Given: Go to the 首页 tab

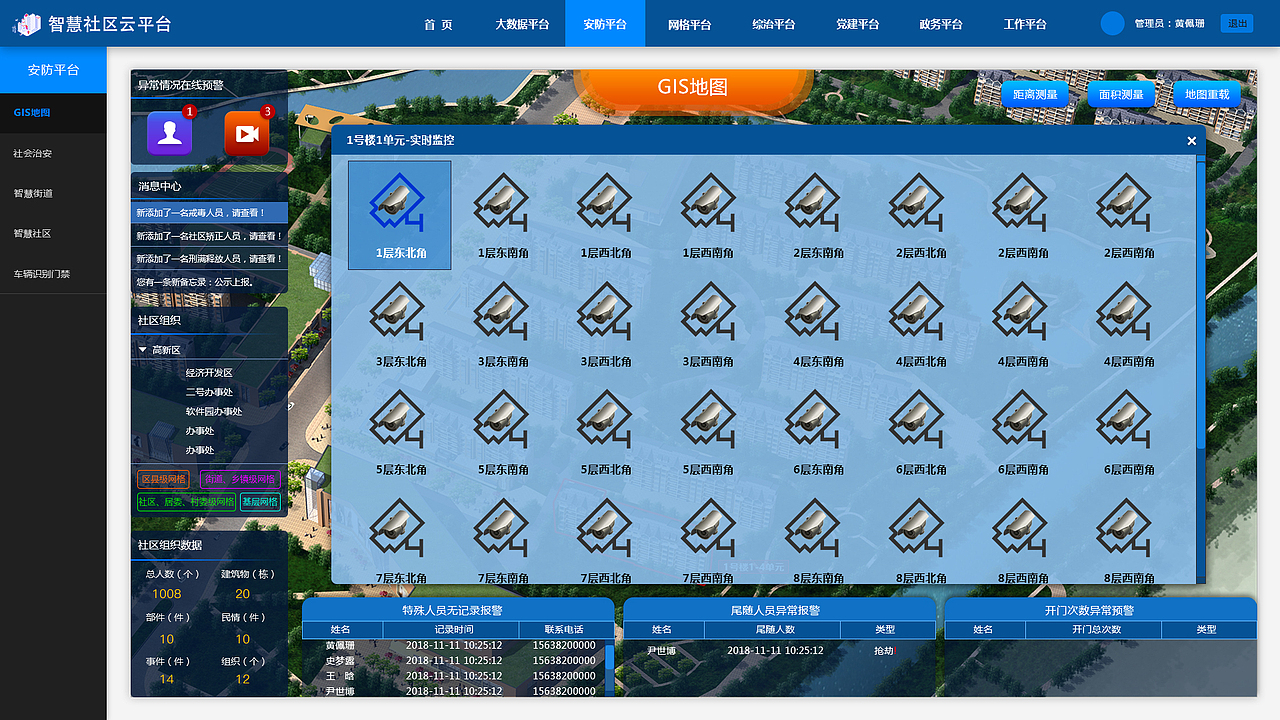Looking at the screenshot, I should [438, 24].
